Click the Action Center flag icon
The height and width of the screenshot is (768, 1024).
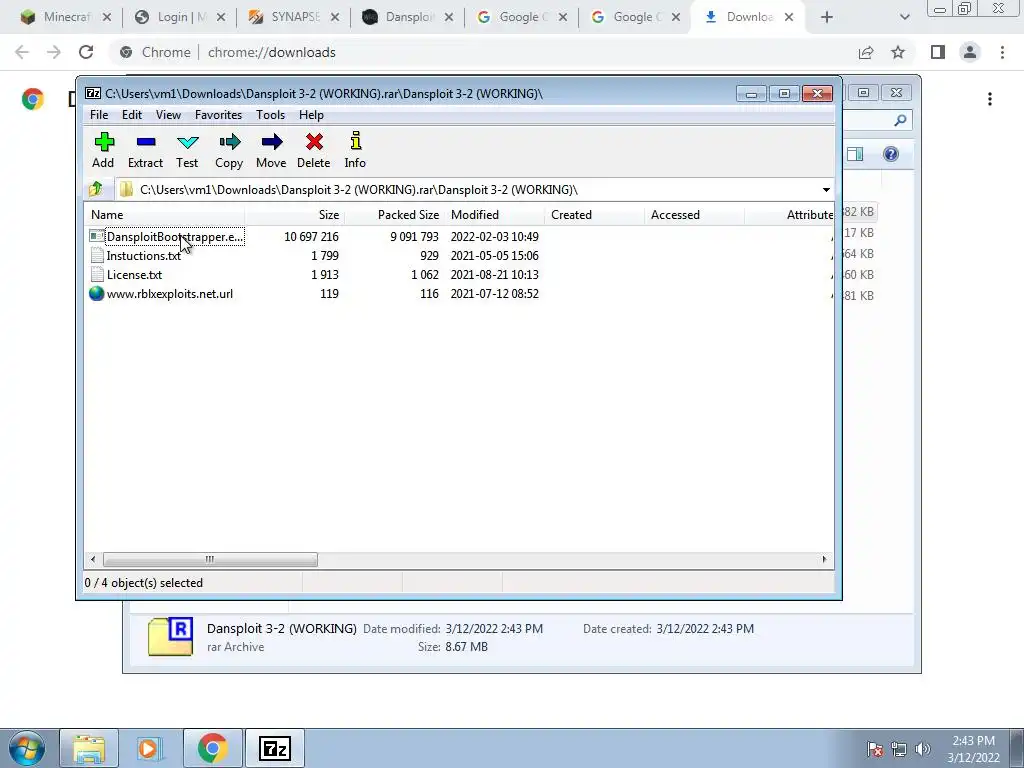point(874,749)
